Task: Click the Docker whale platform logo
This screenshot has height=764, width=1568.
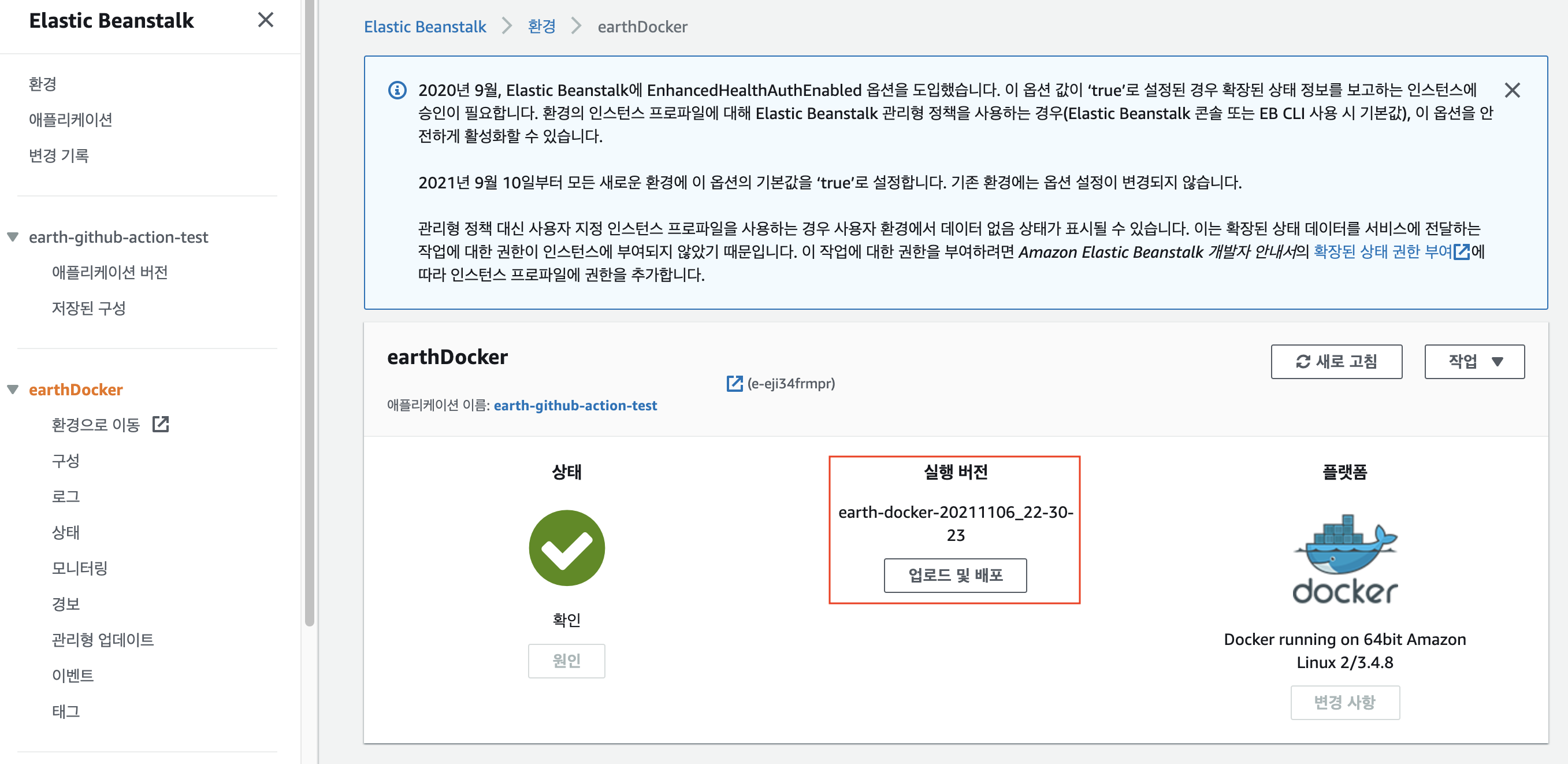Action: click(x=1344, y=559)
